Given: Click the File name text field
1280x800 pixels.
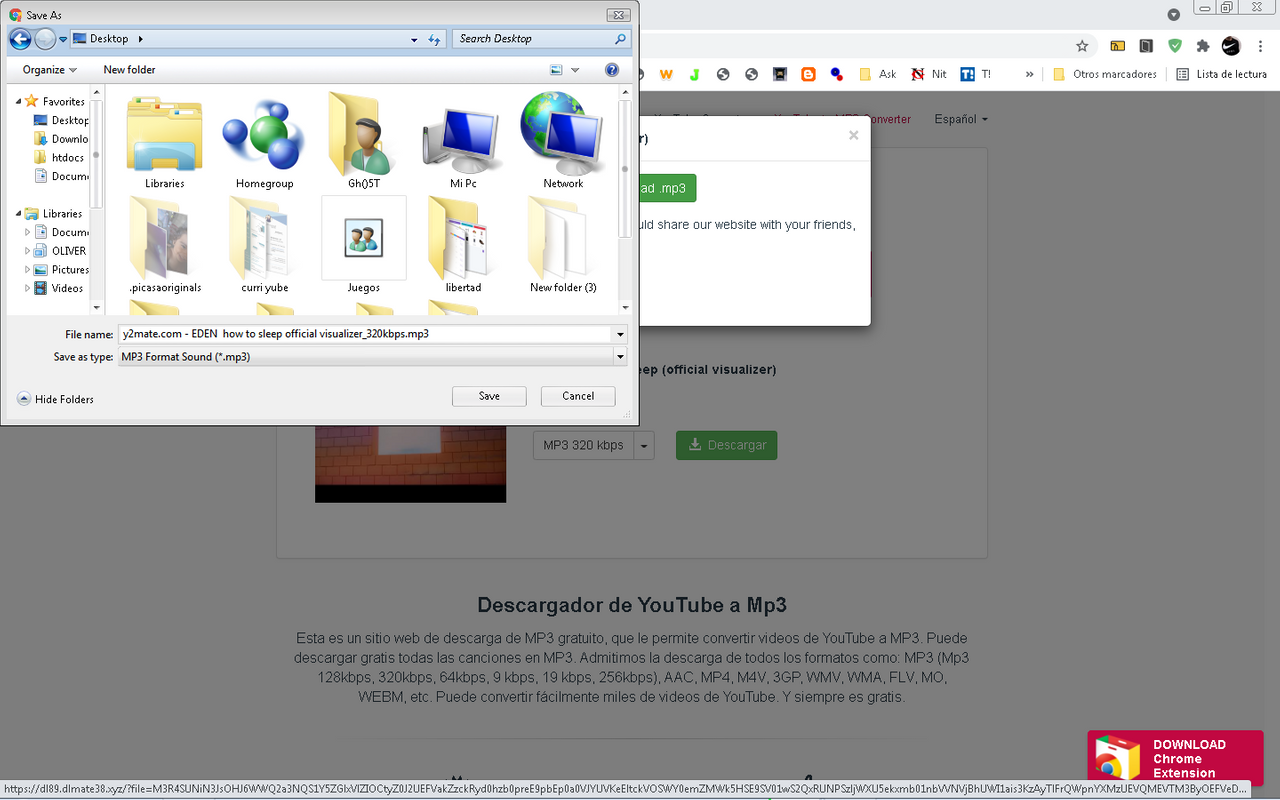Looking at the screenshot, I should click(x=365, y=334).
